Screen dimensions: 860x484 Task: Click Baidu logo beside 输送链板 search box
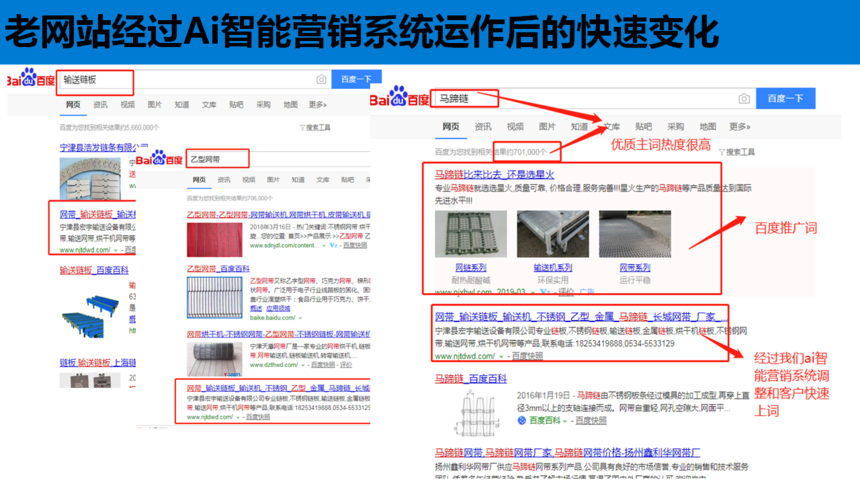coord(31,78)
